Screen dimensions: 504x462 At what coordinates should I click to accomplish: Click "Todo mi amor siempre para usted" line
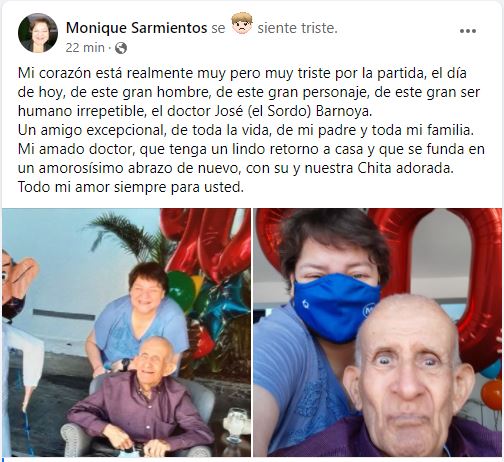point(131,187)
